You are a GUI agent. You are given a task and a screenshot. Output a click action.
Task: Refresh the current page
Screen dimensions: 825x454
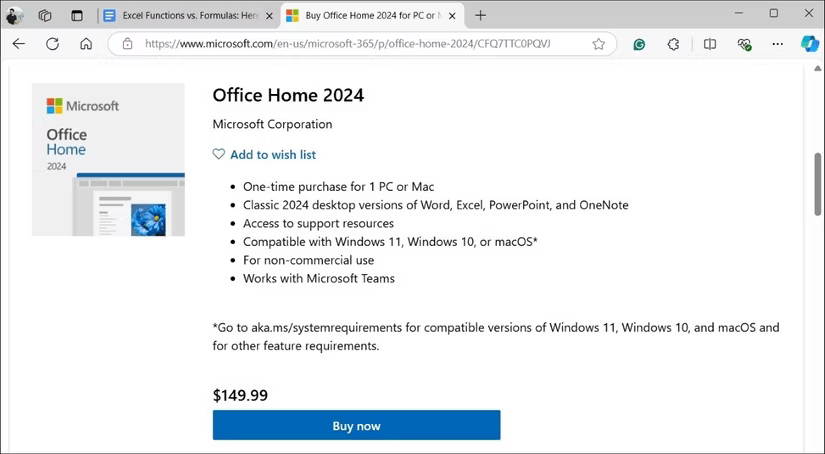pyautogui.click(x=53, y=44)
